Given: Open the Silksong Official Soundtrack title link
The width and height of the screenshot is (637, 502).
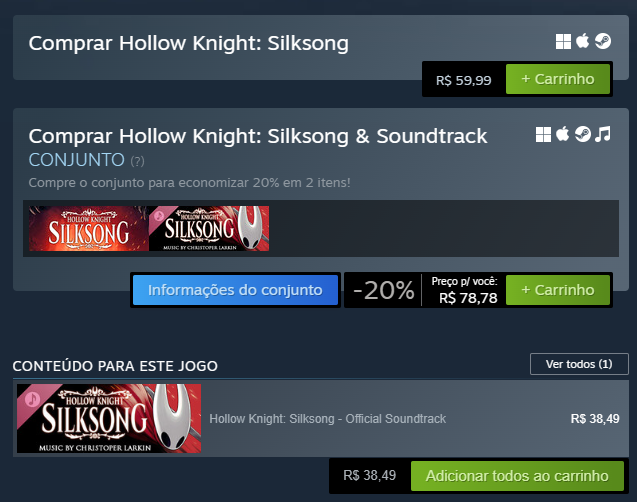Looking at the screenshot, I should 327,418.
